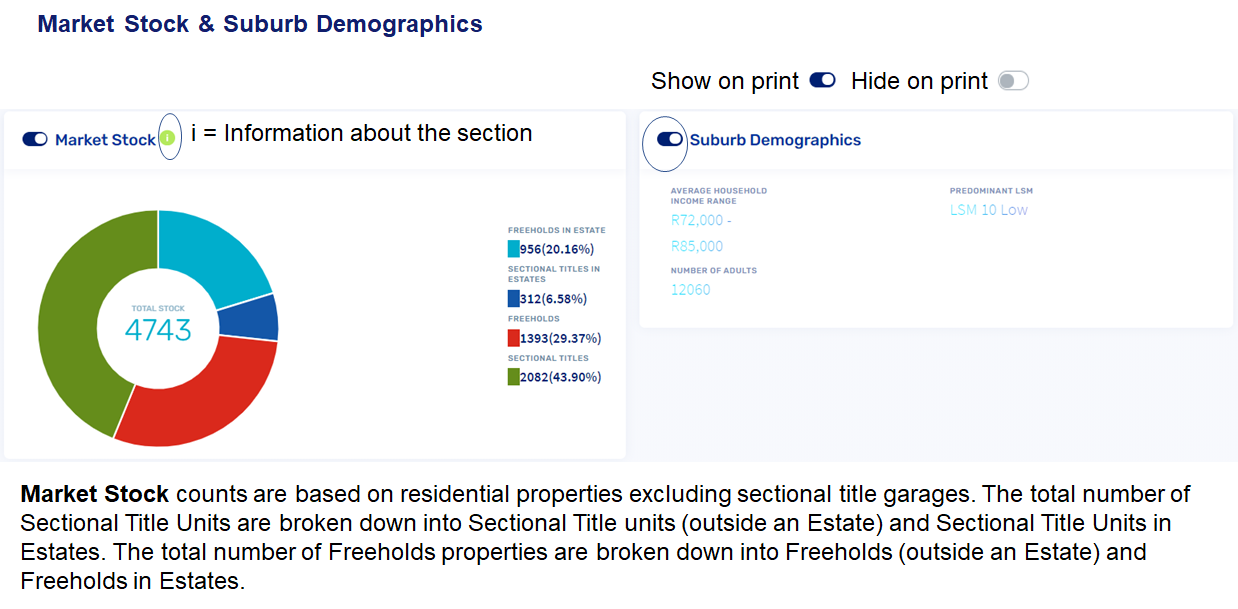Viewport: 1238px width, 609px height.
Task: Click the number of adults value 12060
Action: tap(690, 290)
